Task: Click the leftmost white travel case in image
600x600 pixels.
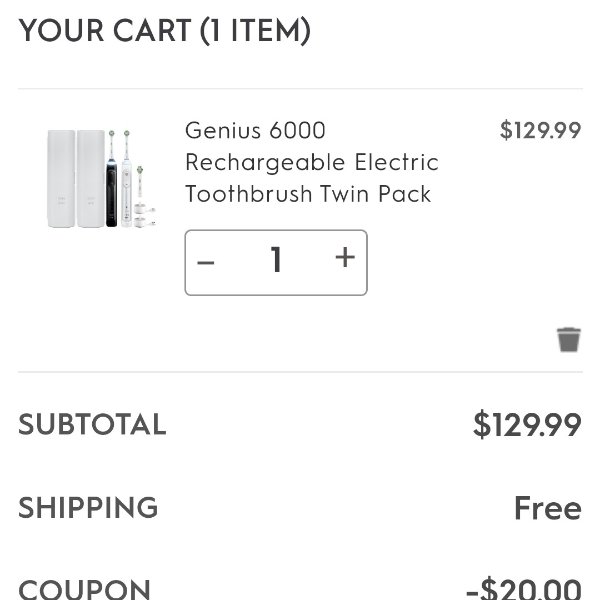Action: click(x=61, y=179)
